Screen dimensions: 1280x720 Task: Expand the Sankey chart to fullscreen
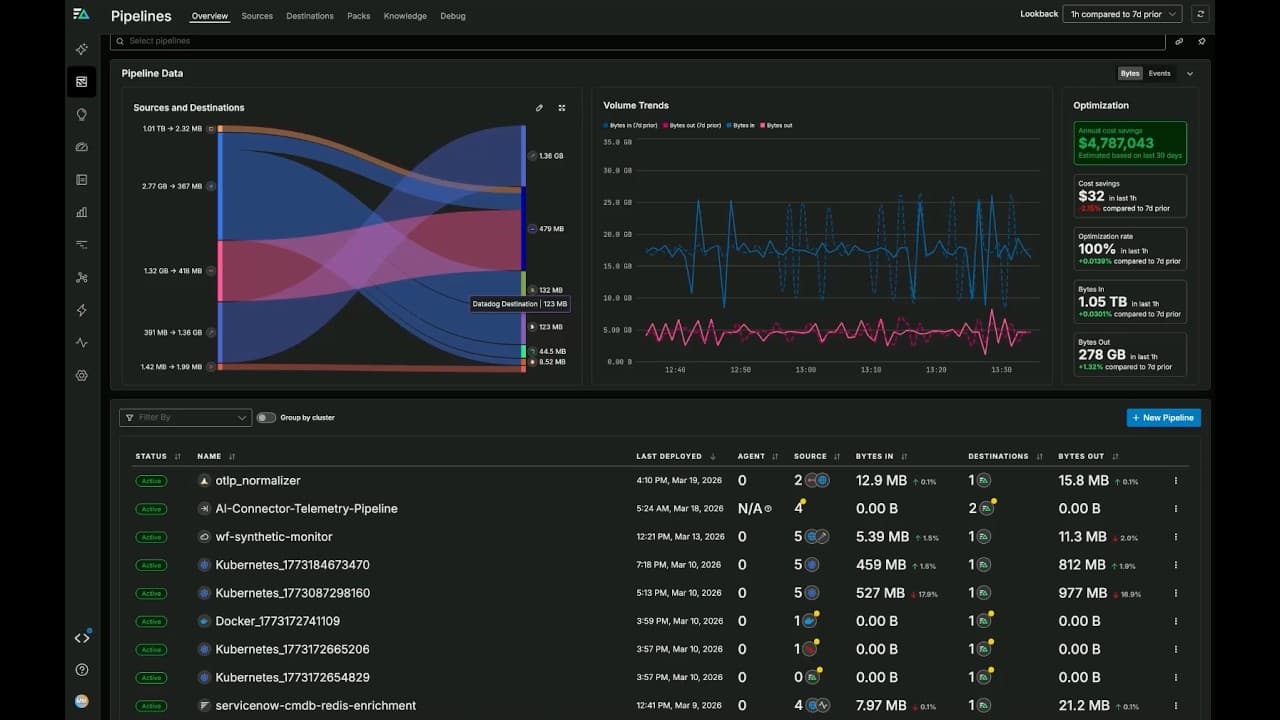pos(561,107)
